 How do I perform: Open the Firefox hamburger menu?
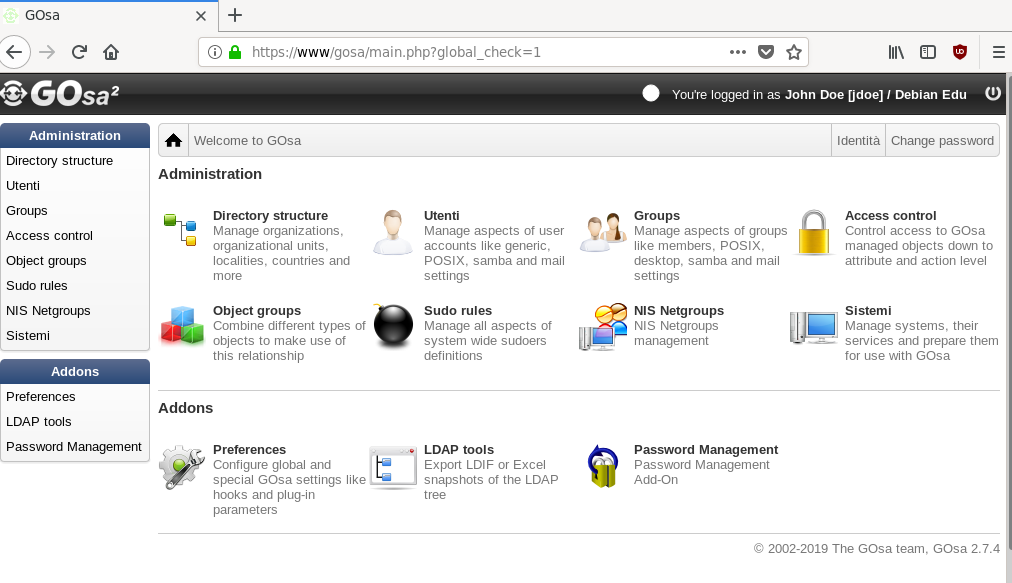coord(998,52)
